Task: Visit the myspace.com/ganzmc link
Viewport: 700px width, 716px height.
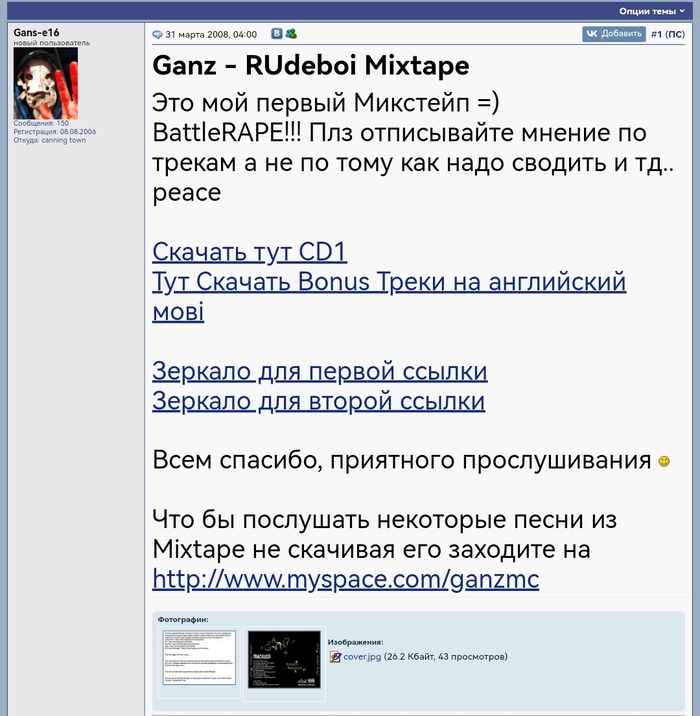Action: point(346,579)
